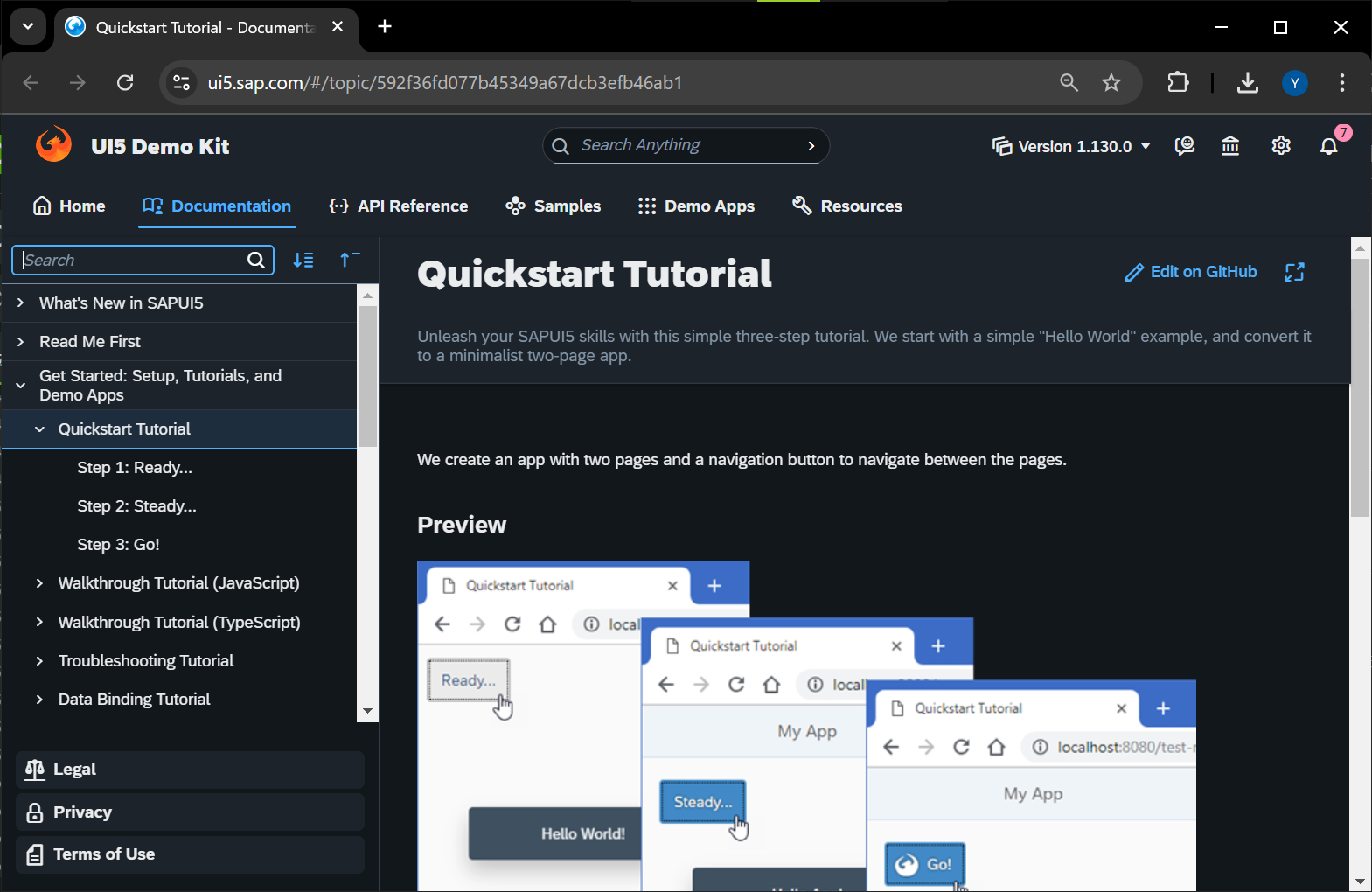Click the Edit on GitHub pencil icon
This screenshot has height=892, width=1372.
1134,273
